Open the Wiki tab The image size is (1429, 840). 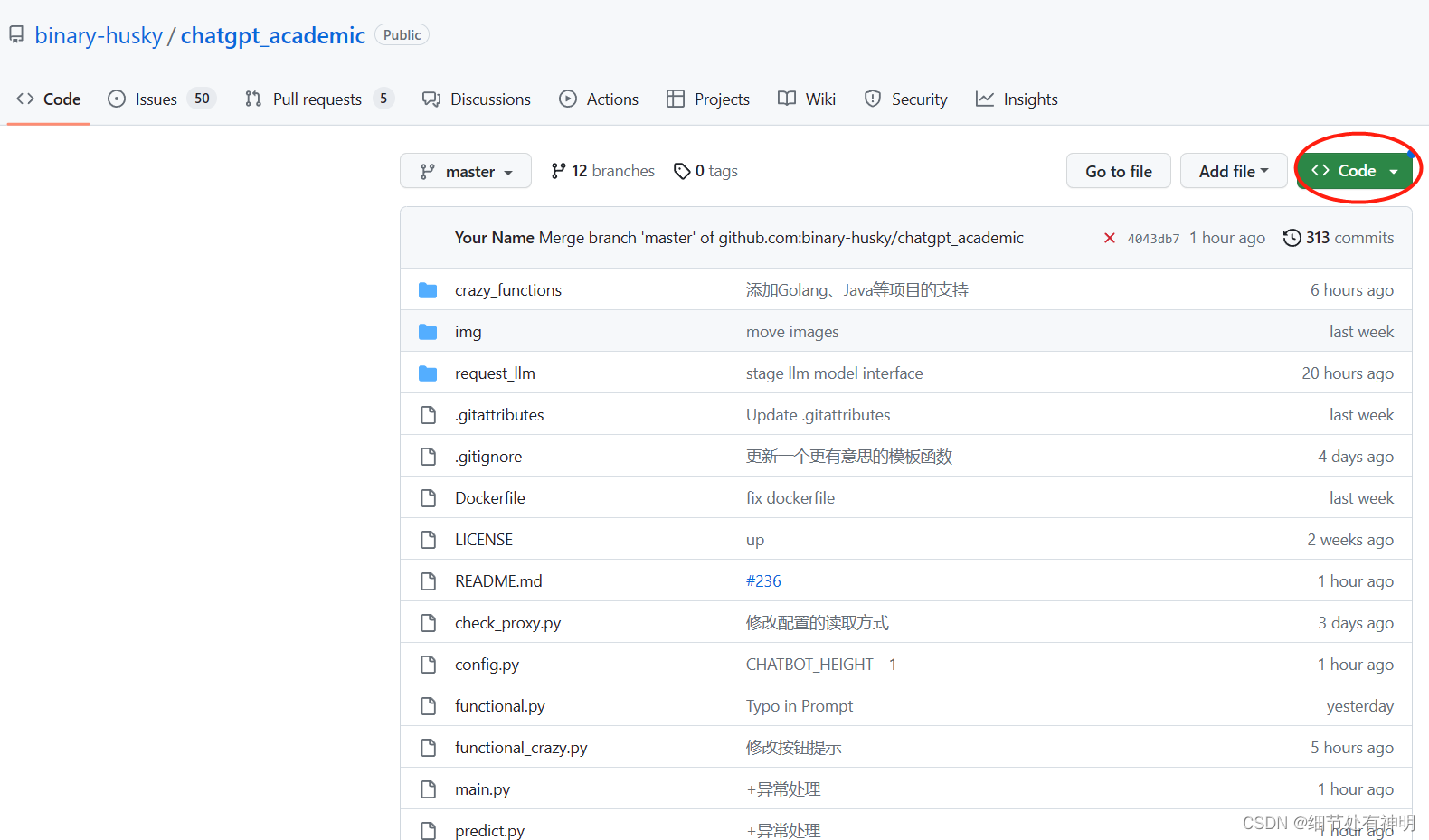[x=807, y=99]
